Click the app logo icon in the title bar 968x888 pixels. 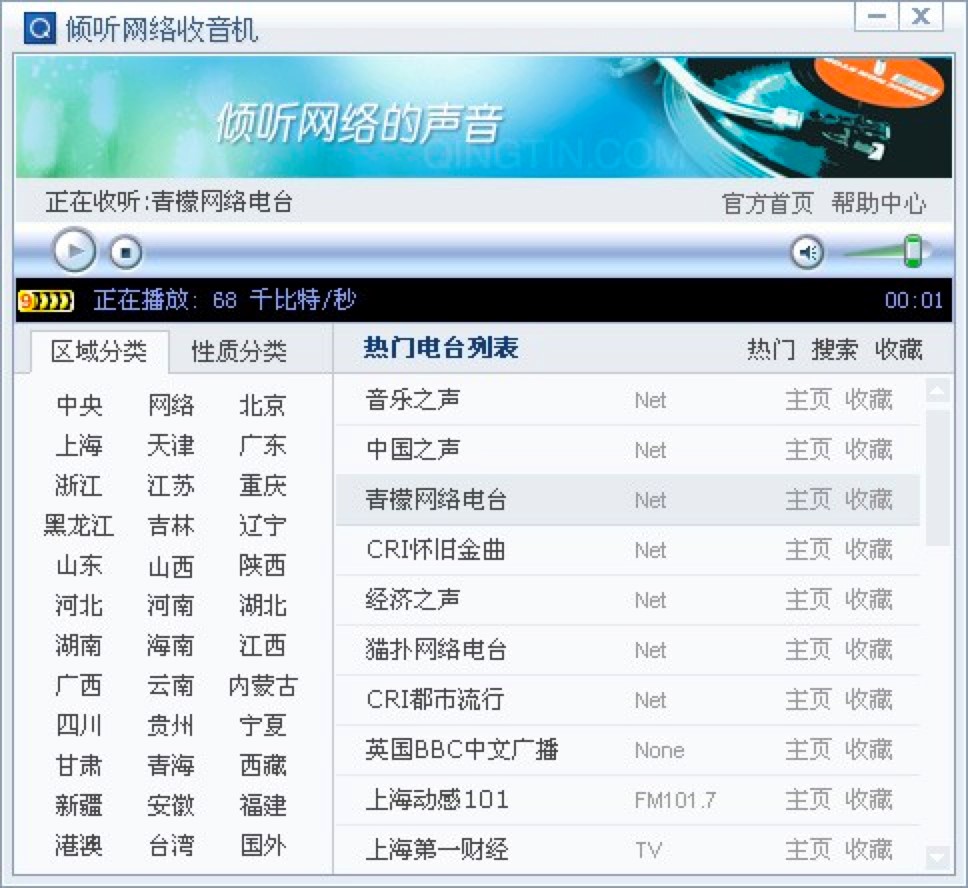click(40, 28)
